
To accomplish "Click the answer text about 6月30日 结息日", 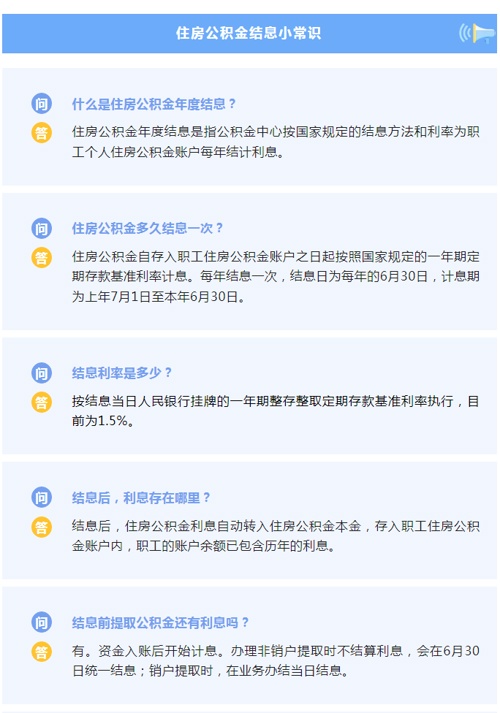I will 275,276.
